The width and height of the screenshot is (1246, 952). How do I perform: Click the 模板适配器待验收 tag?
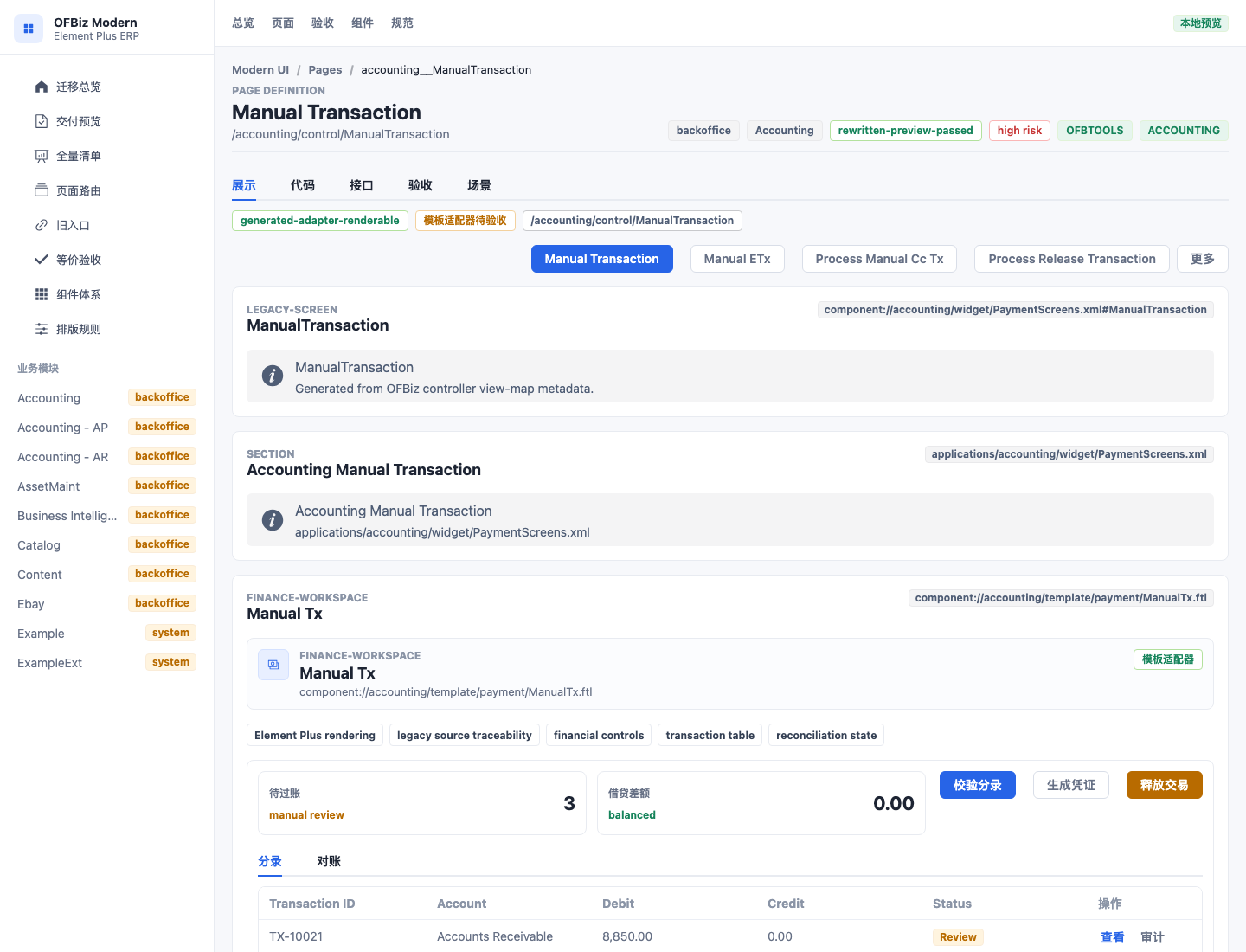point(466,221)
